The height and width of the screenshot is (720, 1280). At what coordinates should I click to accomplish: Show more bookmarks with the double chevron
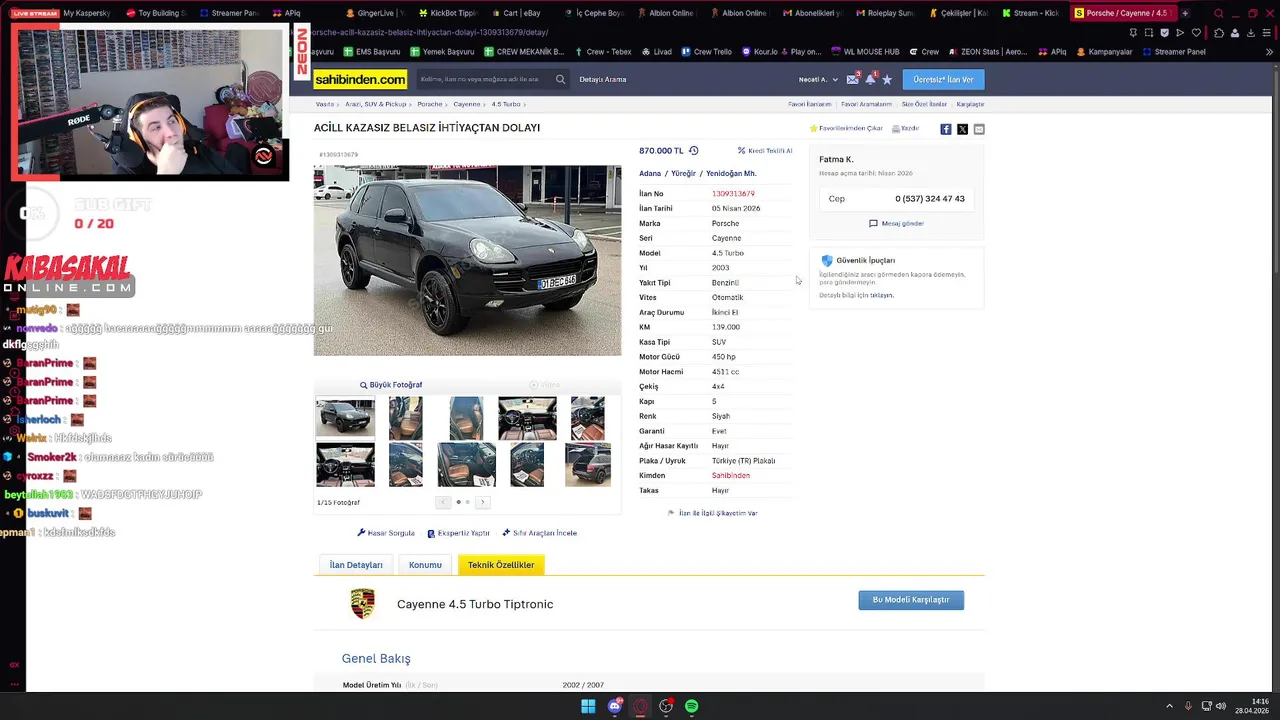(1268, 52)
